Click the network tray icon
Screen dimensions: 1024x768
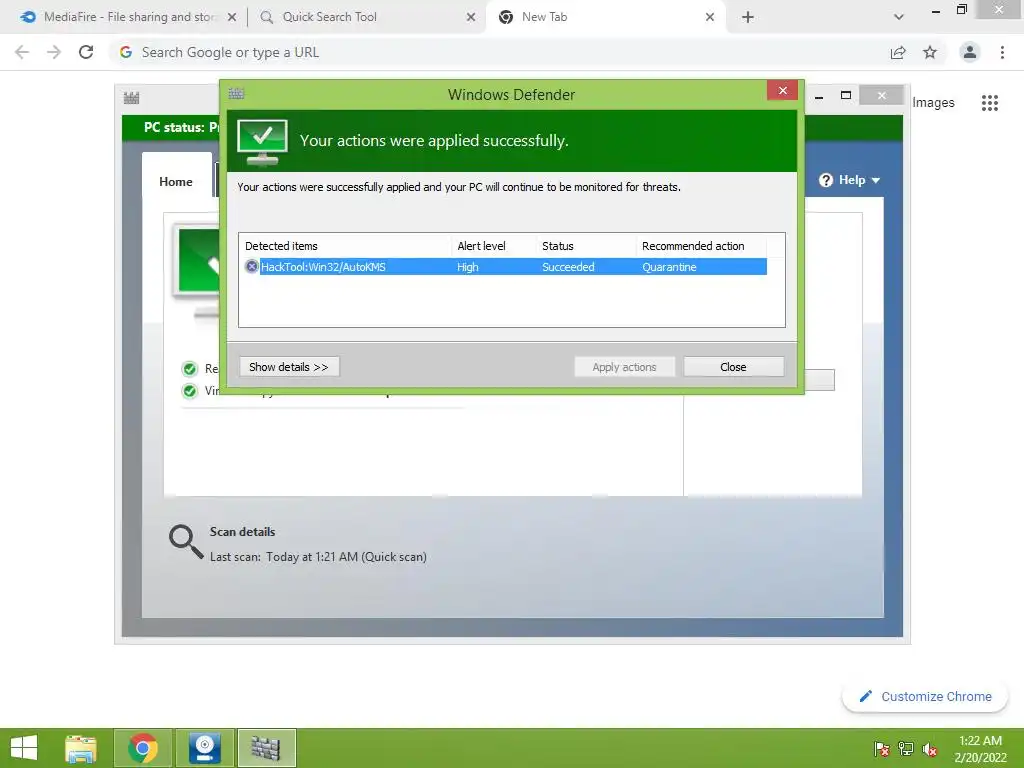click(906, 748)
